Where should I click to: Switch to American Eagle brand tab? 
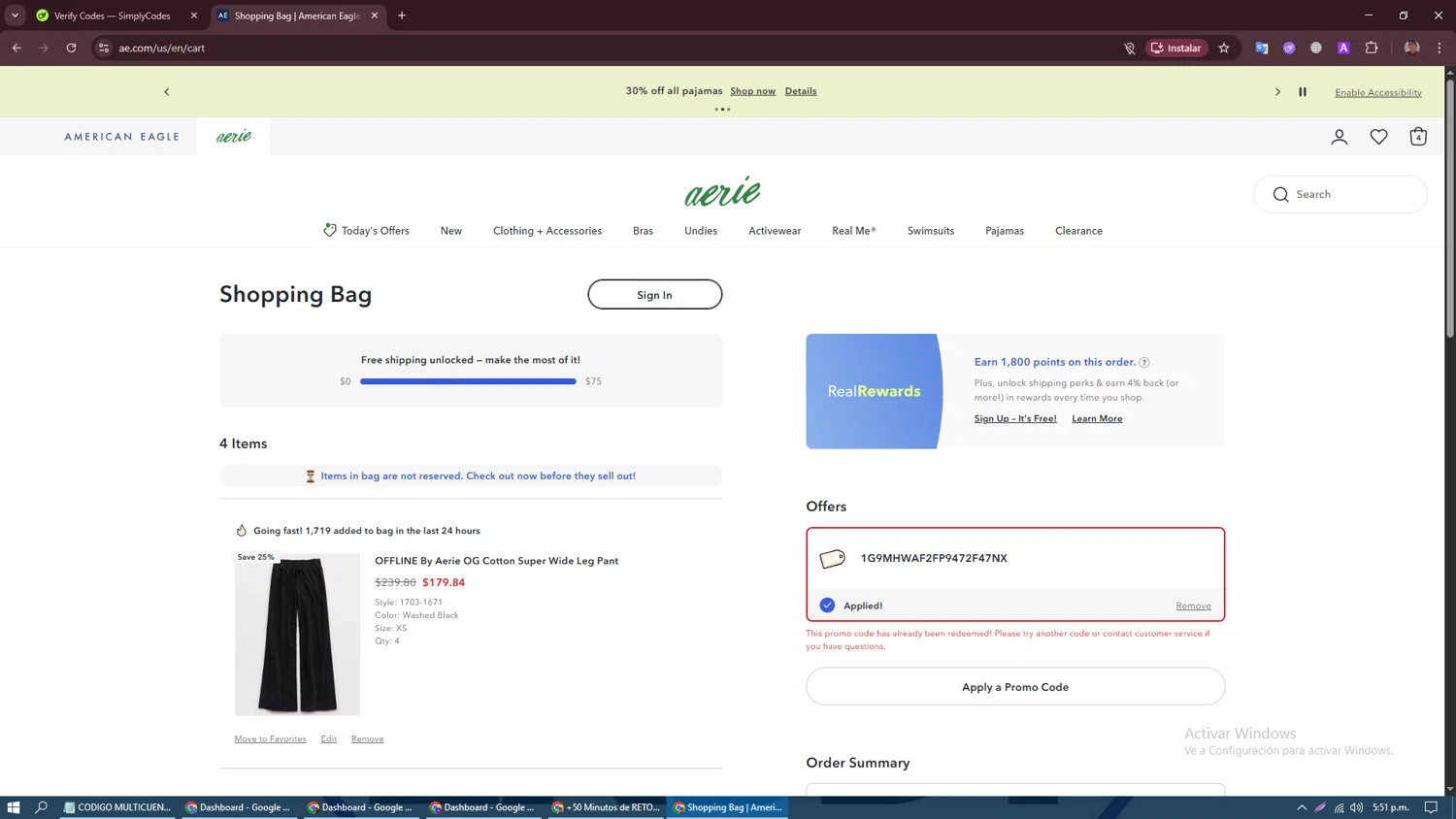tap(122, 137)
